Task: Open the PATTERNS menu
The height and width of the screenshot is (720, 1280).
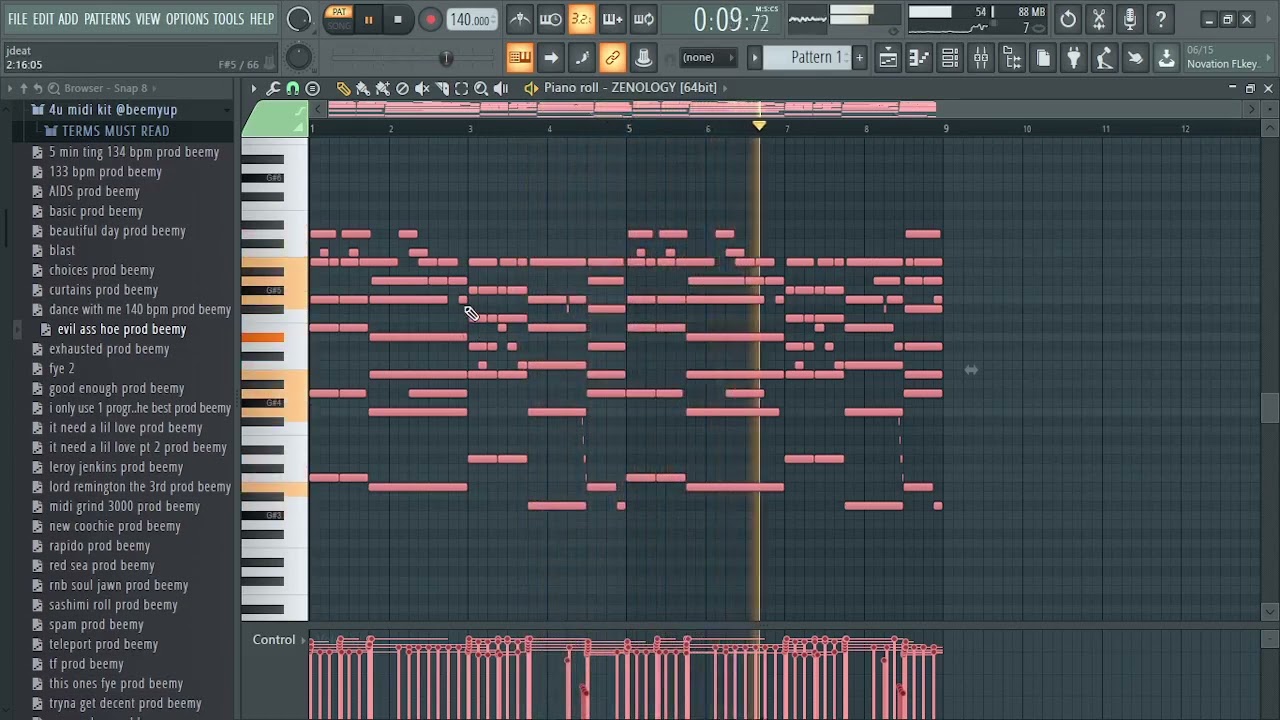Action: (x=107, y=19)
